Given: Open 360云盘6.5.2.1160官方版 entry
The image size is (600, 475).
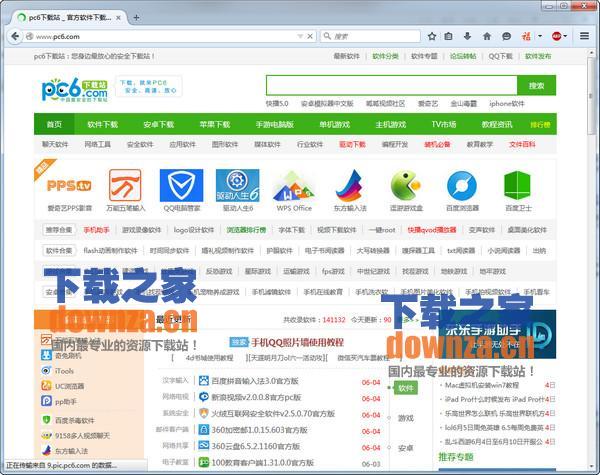Looking at the screenshot, I should point(256,446).
